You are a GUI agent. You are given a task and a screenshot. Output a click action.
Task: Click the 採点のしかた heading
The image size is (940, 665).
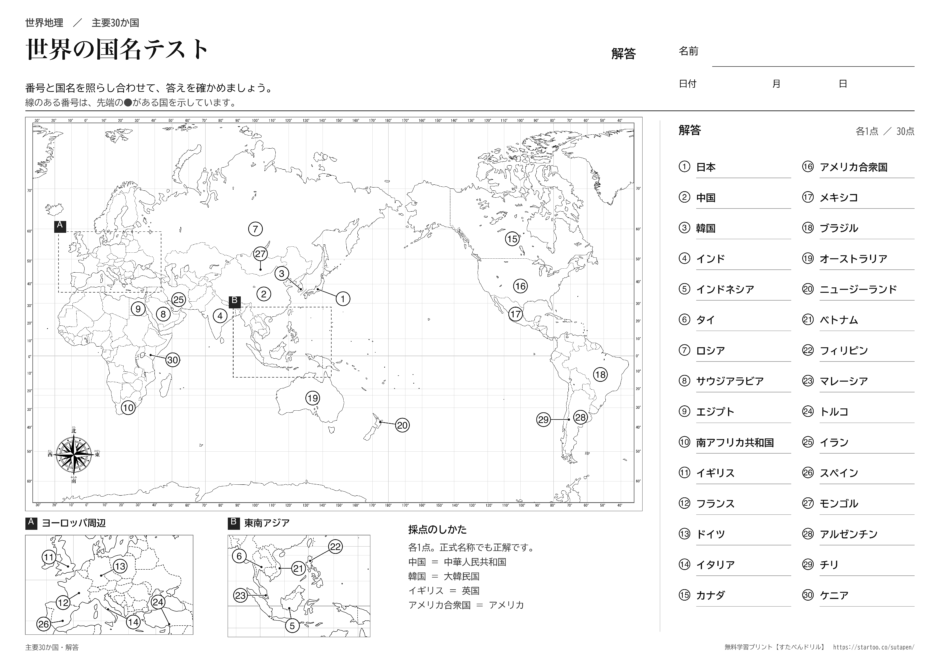pos(437,529)
